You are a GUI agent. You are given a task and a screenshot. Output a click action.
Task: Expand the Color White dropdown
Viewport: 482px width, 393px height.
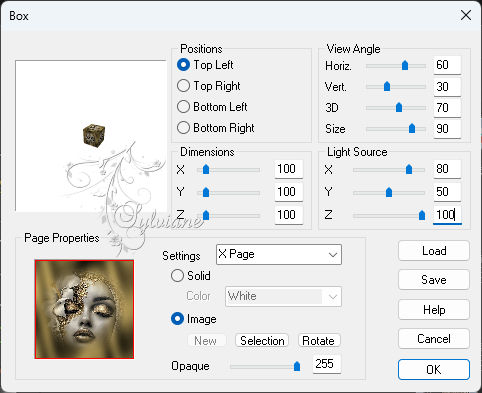point(283,296)
